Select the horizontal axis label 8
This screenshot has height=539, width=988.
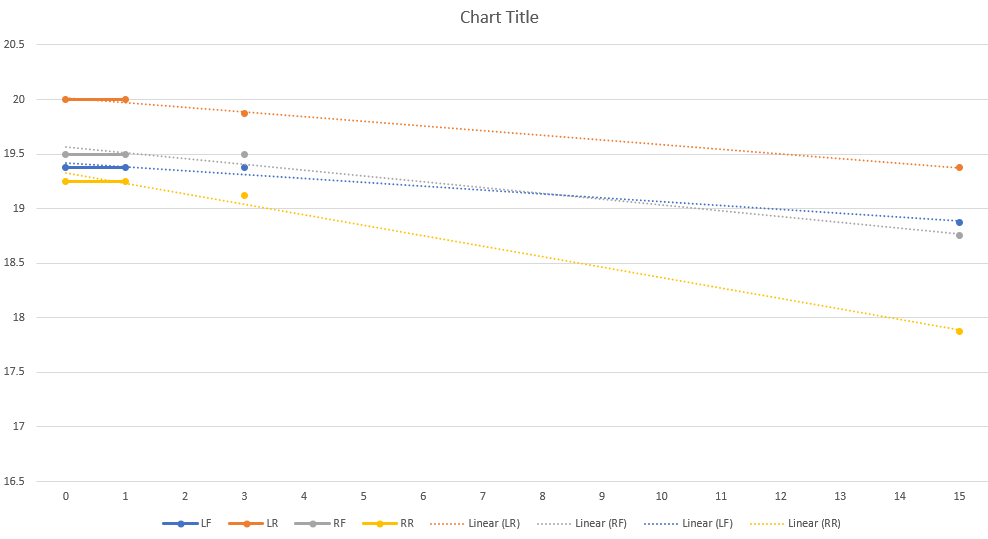point(542,496)
